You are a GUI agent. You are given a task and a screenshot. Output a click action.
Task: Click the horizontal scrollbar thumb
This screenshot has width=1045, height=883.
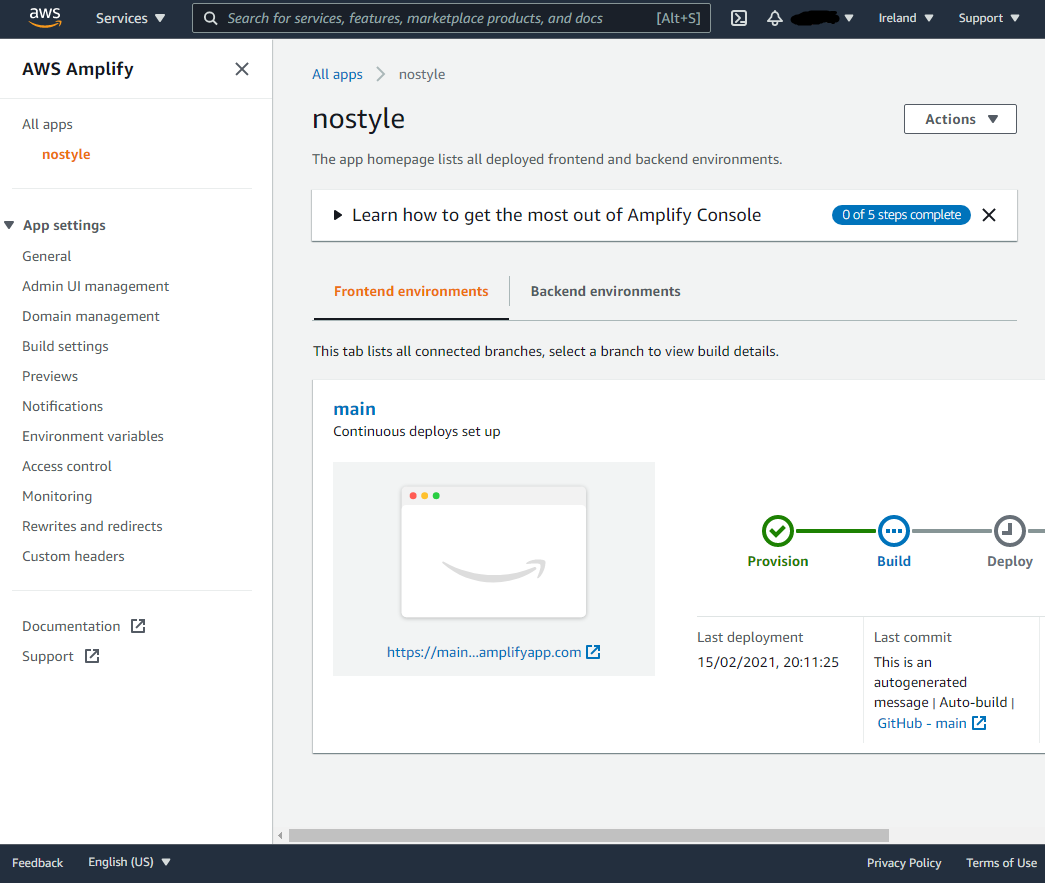coord(588,836)
